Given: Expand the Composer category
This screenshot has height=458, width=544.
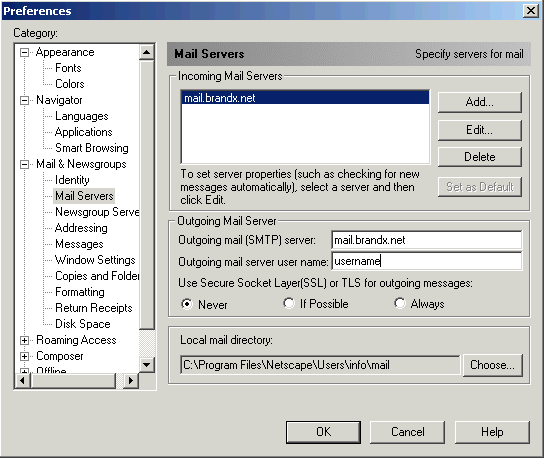Looking at the screenshot, I should (24, 356).
